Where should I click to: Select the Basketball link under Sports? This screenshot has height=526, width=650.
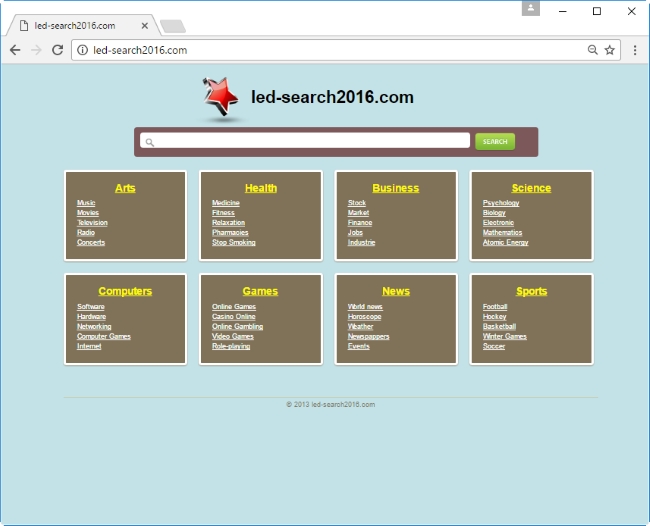(x=499, y=327)
